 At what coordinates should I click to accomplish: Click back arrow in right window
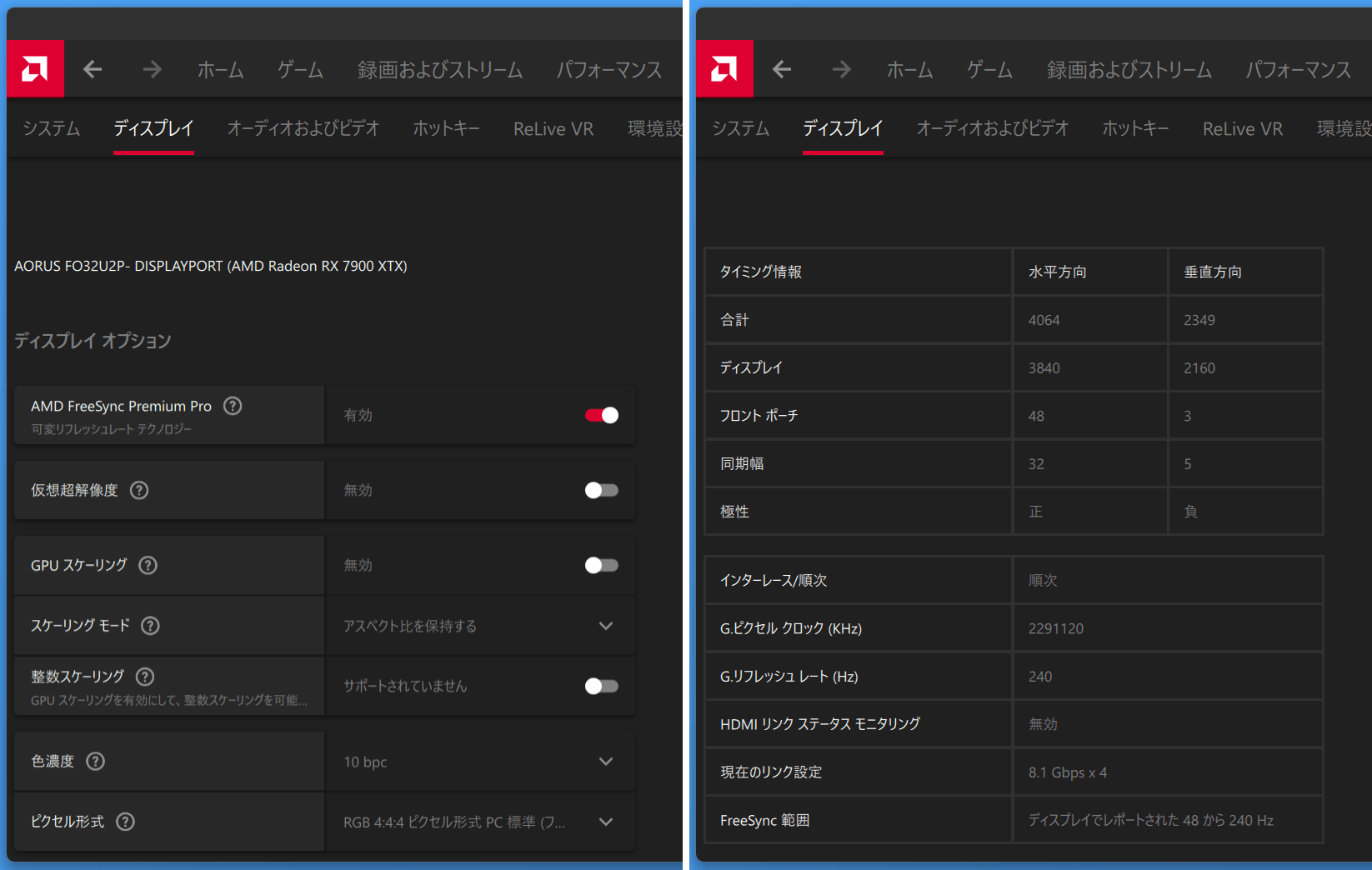pos(782,69)
